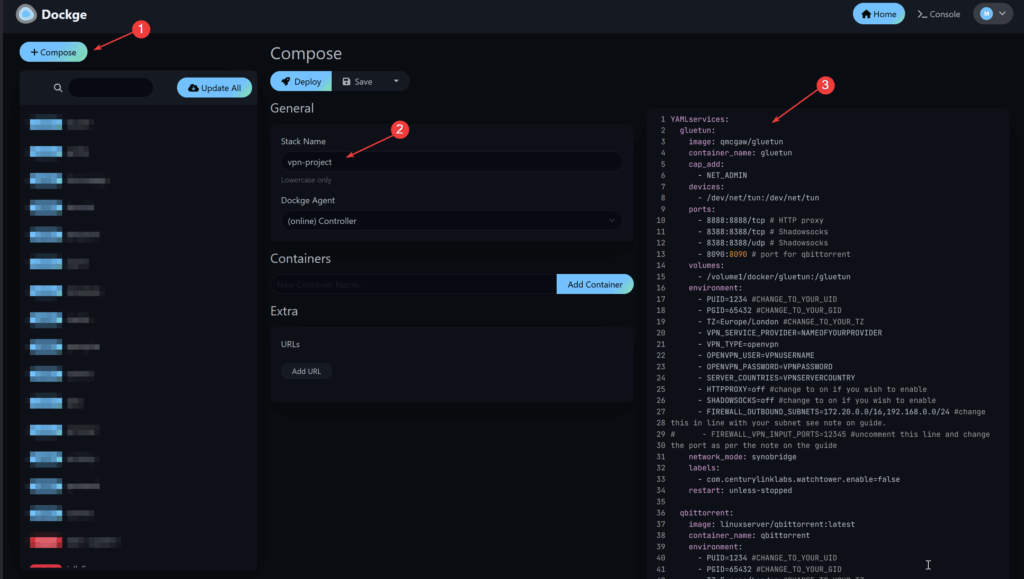Click the "URLs" label
Image resolution: width=1024 pixels, height=579 pixels.
click(290, 344)
